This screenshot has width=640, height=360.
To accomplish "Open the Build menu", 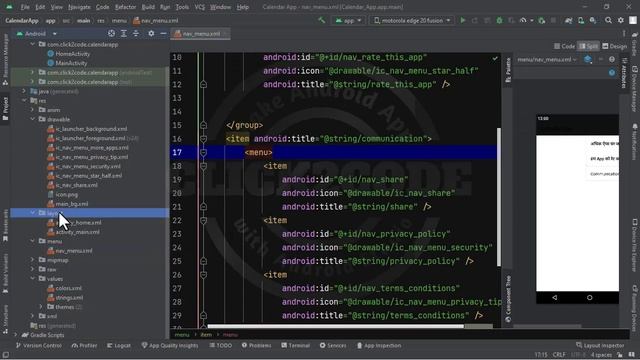I will click(148, 7).
